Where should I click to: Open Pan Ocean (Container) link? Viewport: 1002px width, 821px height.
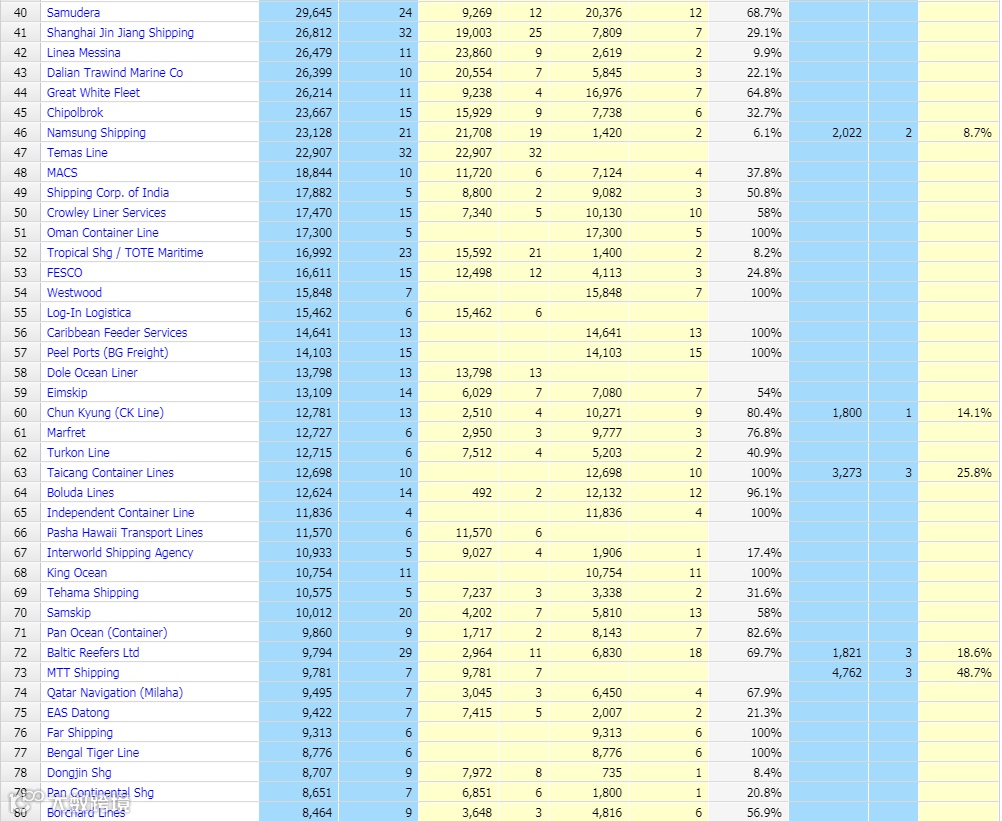click(107, 633)
